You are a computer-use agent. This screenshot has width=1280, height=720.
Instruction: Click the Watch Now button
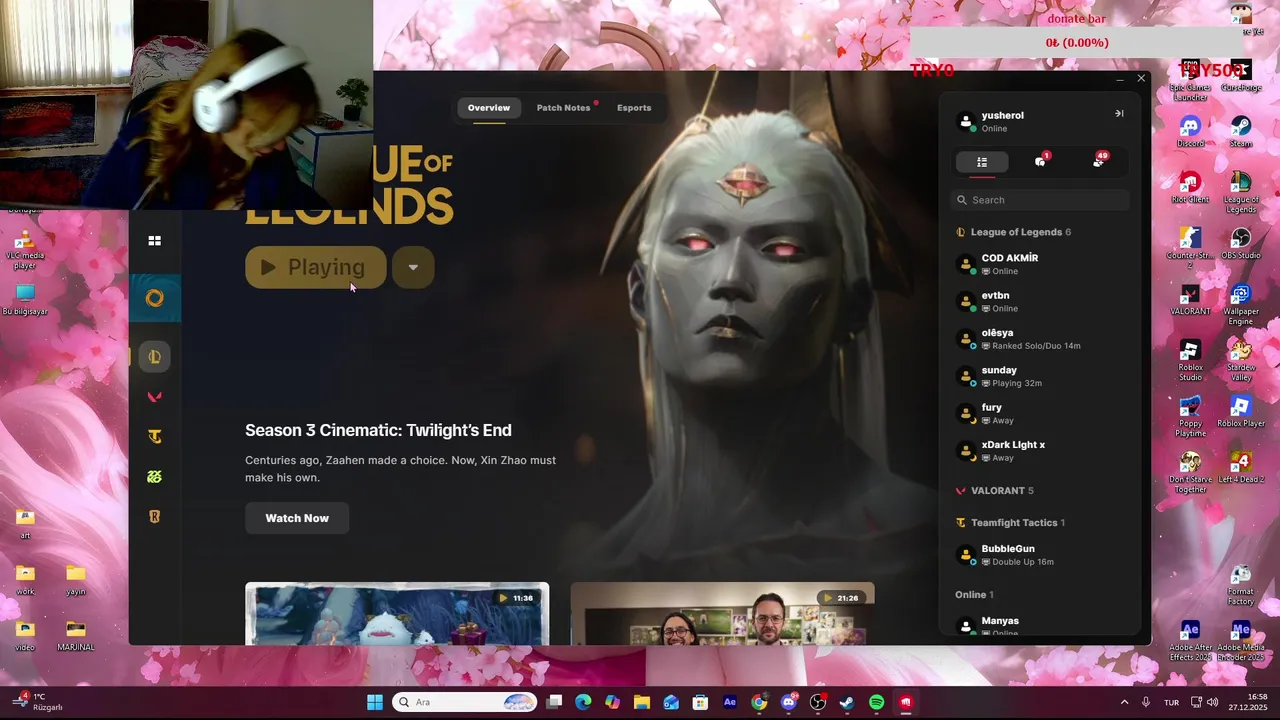click(297, 518)
